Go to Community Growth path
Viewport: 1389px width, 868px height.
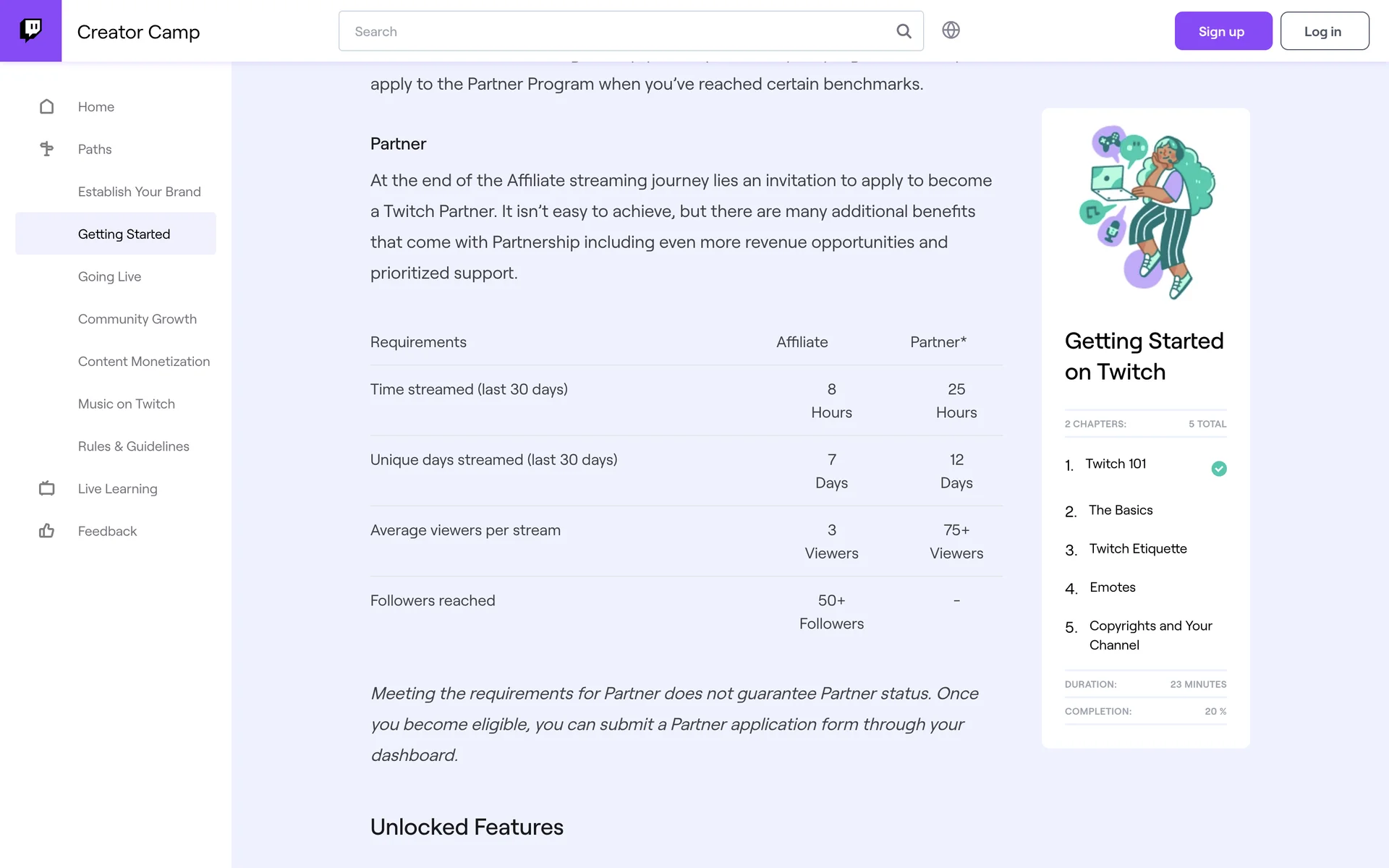click(137, 319)
